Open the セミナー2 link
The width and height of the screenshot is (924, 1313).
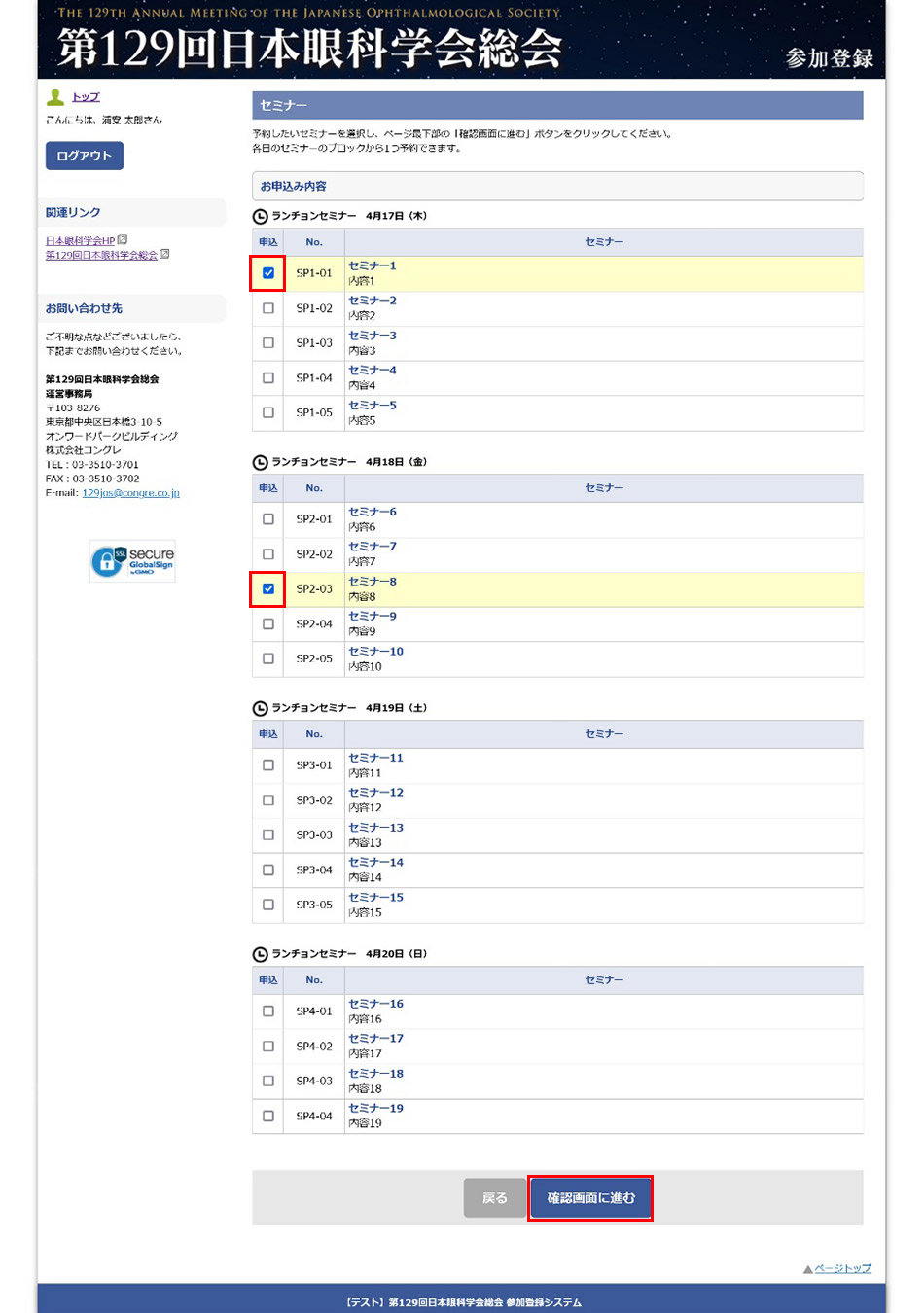coord(373,301)
